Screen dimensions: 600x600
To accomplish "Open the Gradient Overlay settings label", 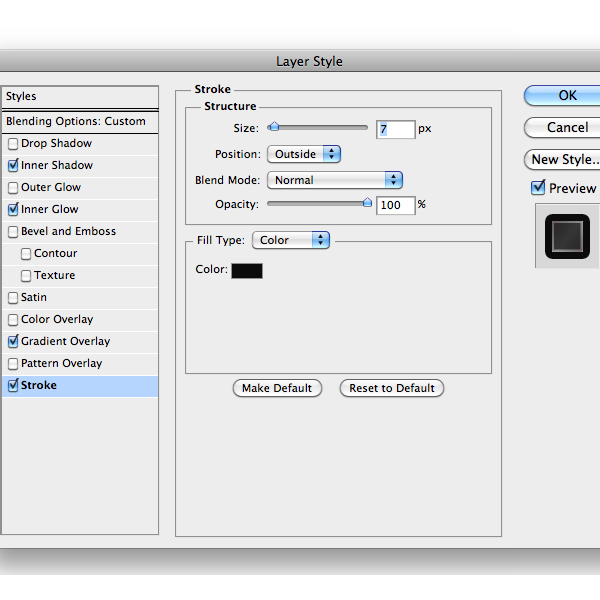I will (x=65, y=341).
